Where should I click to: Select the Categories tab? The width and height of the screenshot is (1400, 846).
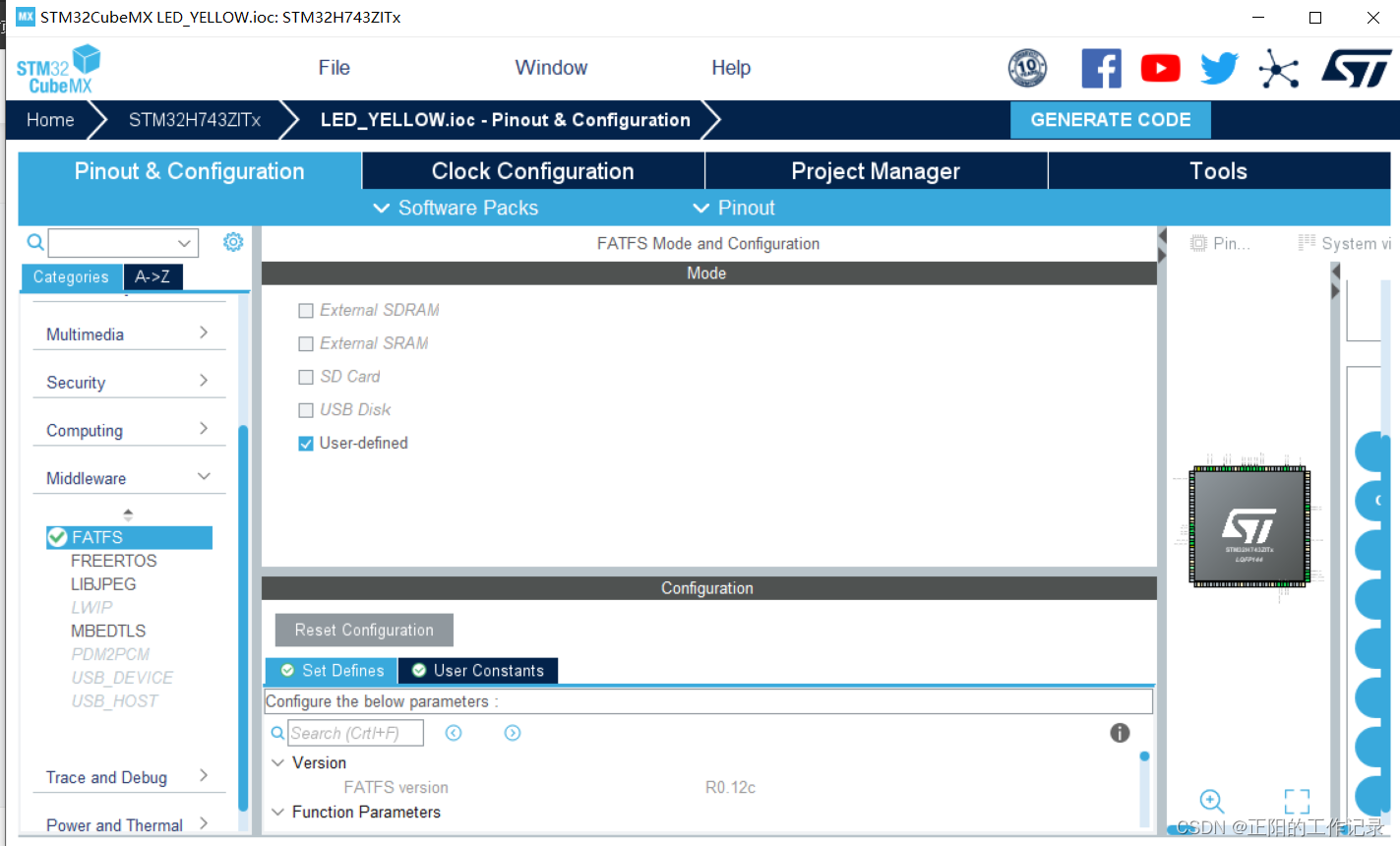point(72,277)
